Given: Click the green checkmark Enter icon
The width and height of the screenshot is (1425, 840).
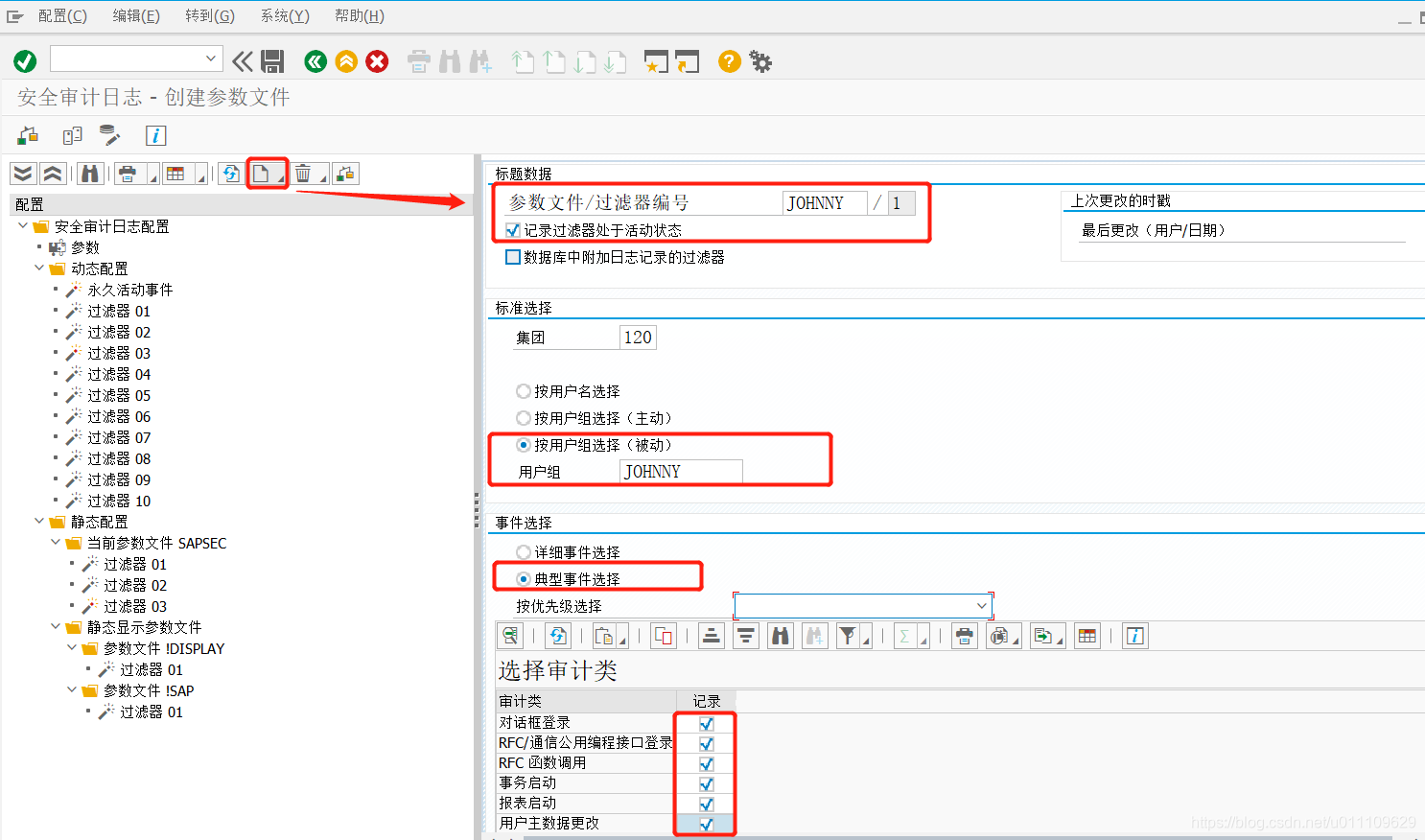Looking at the screenshot, I should click(x=25, y=61).
